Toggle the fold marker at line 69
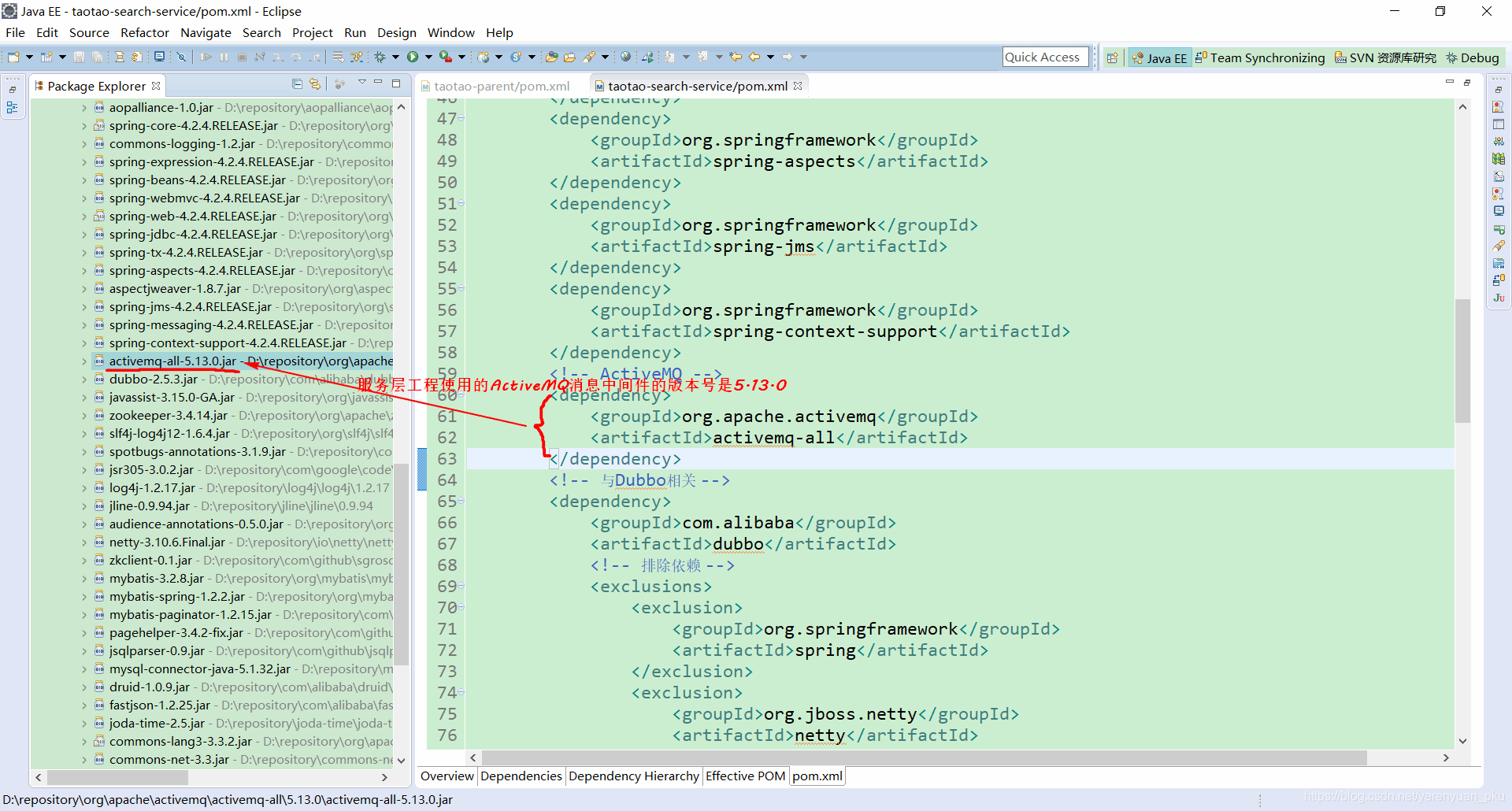The height and width of the screenshot is (811, 1512). (x=461, y=587)
